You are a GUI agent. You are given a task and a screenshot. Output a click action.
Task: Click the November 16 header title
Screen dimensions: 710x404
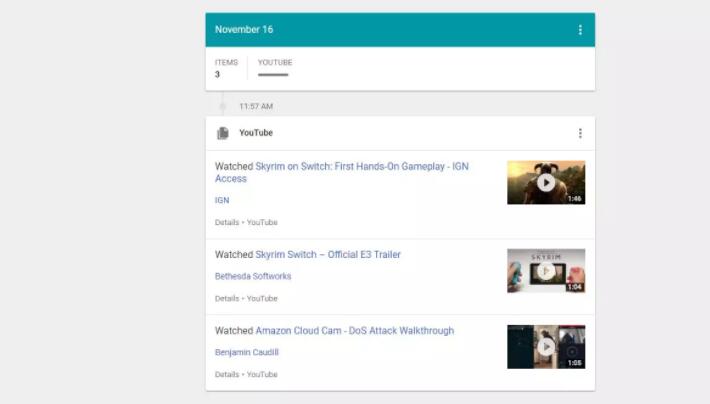(x=244, y=29)
